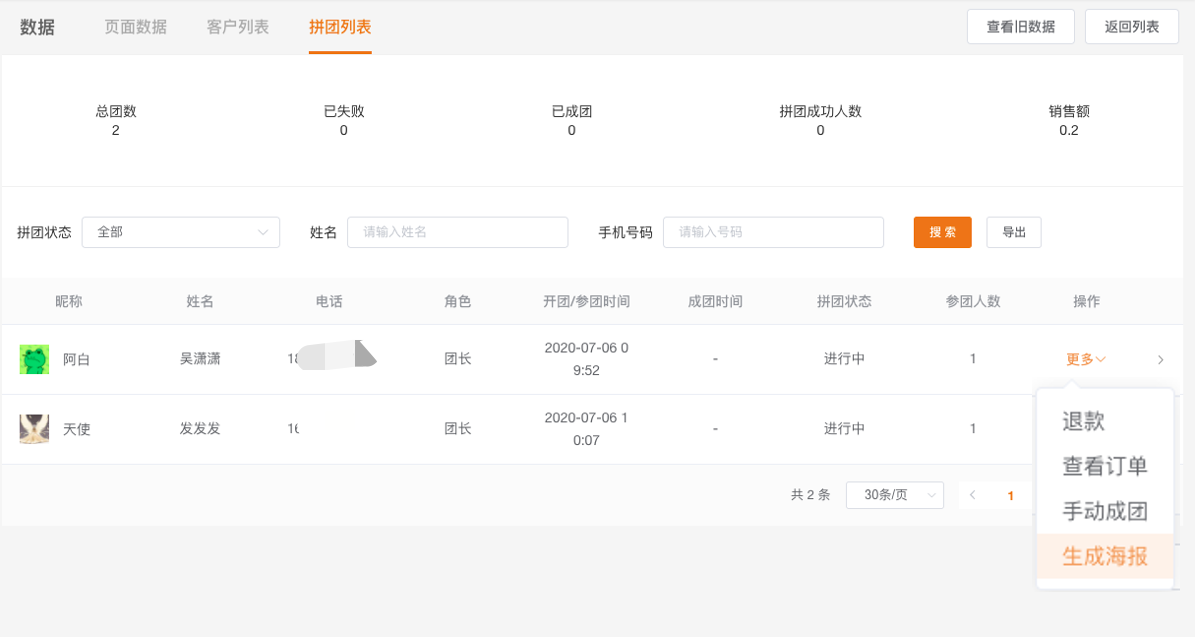The image size is (1195, 637).
Task: Click the 返回列表 button
Action: pyautogui.click(x=1131, y=27)
